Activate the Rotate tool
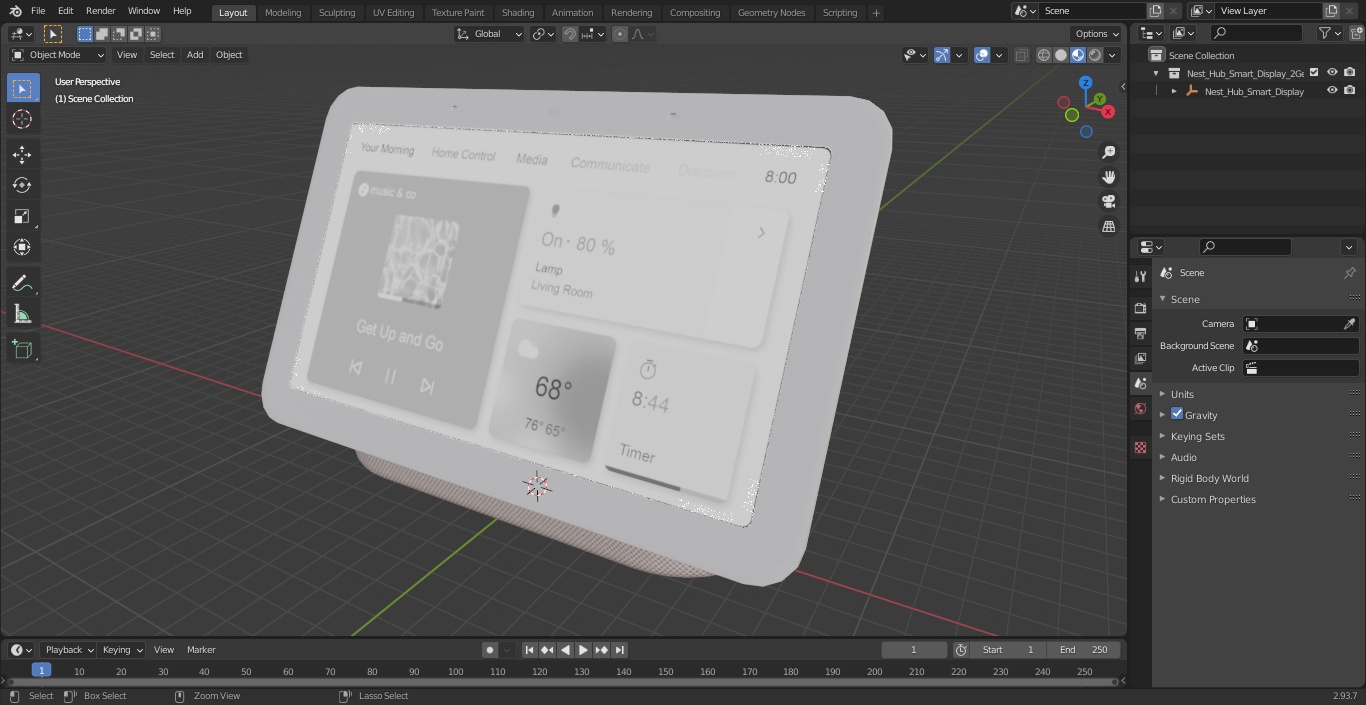The height and width of the screenshot is (705, 1366). pos(22,185)
